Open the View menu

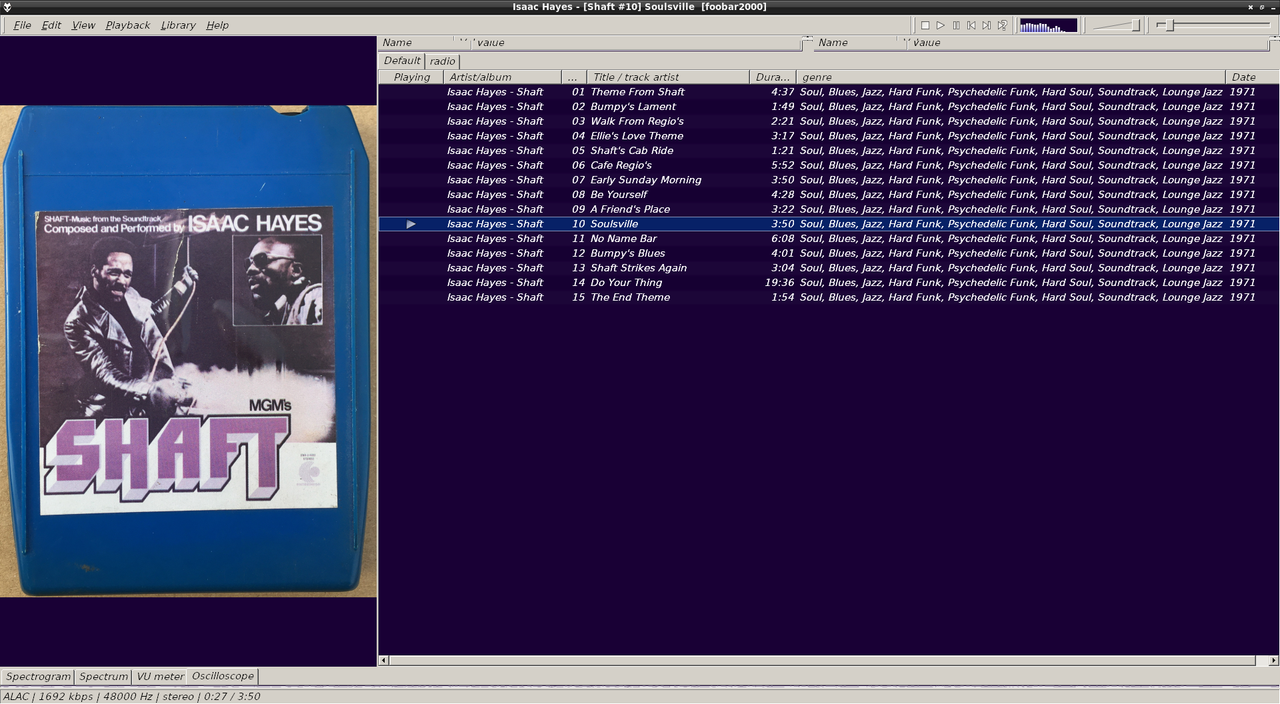pos(84,25)
